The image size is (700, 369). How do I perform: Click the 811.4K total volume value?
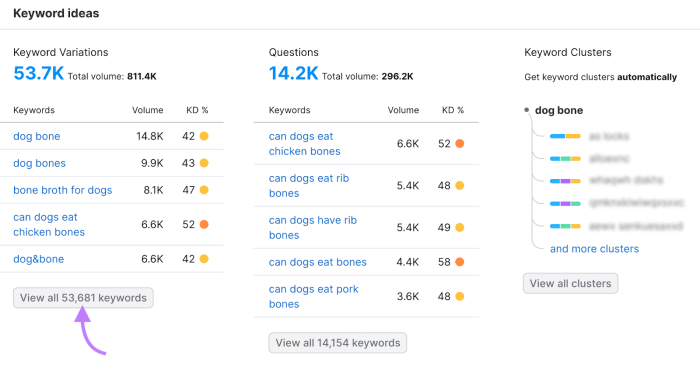(x=142, y=76)
